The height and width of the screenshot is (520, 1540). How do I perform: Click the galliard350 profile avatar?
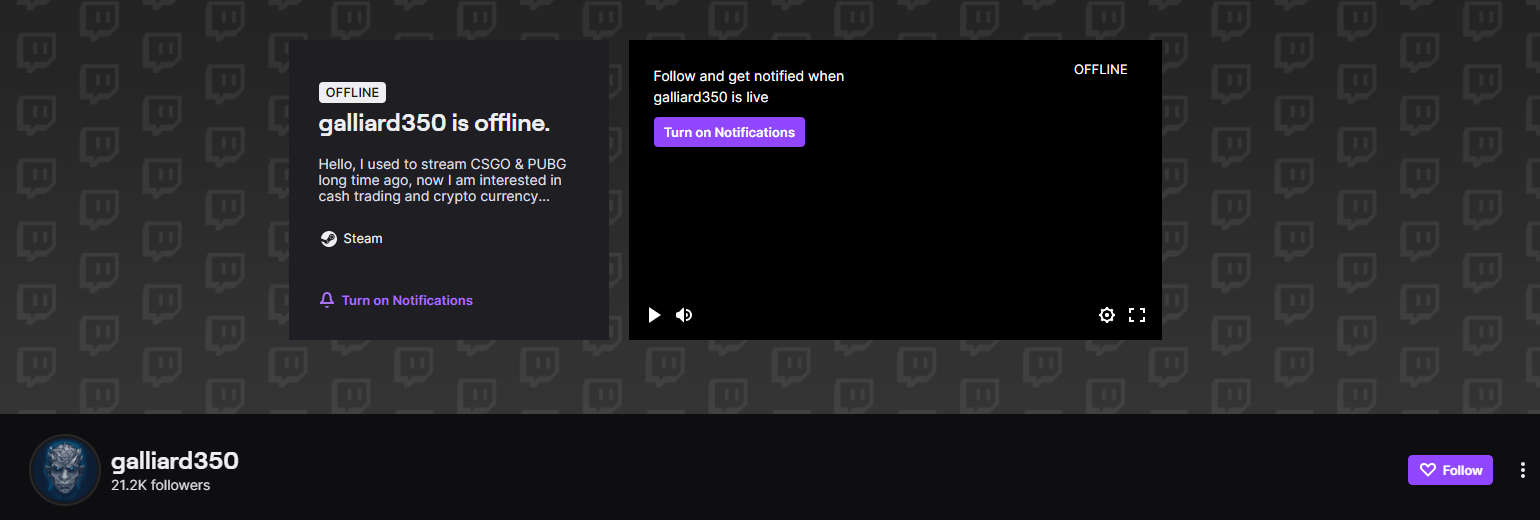[65, 470]
